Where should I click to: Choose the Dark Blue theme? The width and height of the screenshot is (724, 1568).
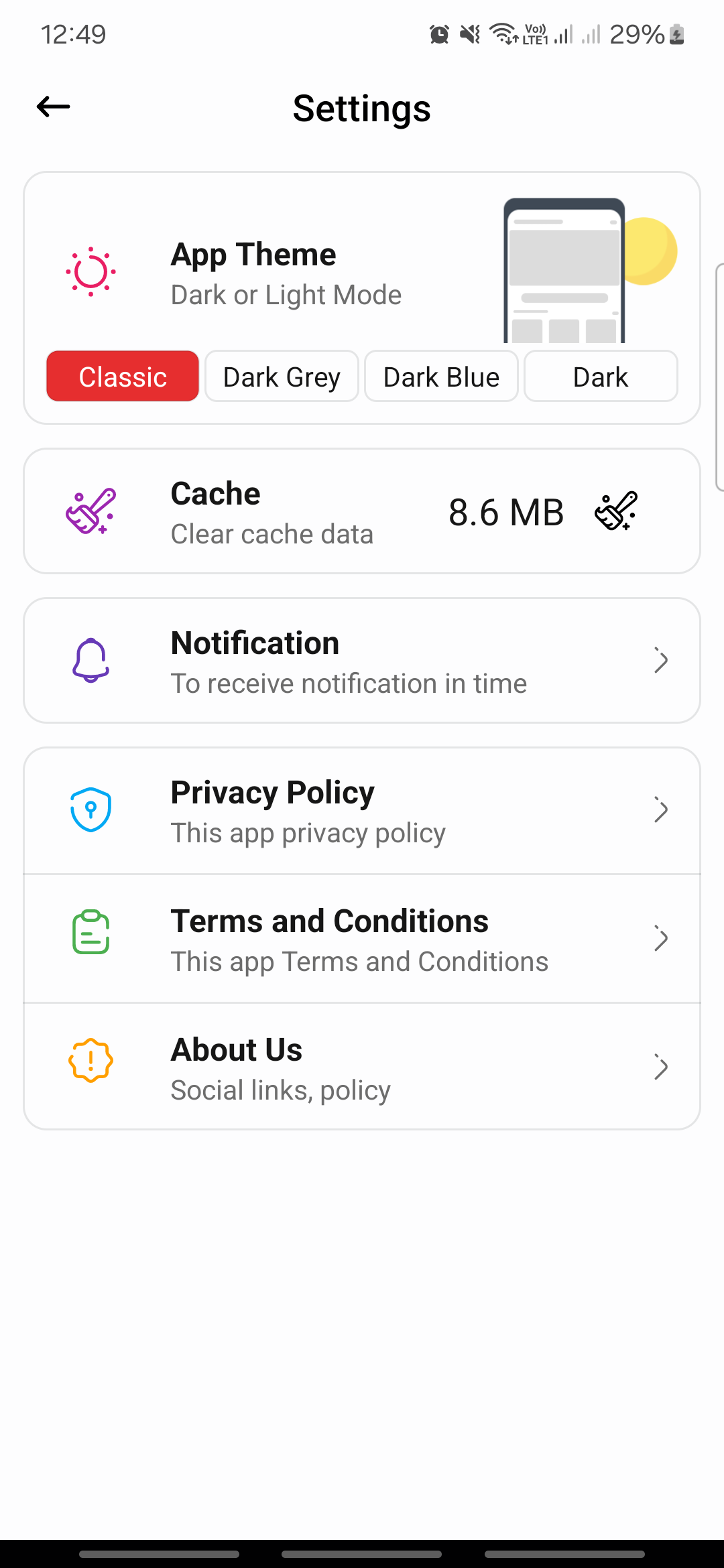[441, 377]
